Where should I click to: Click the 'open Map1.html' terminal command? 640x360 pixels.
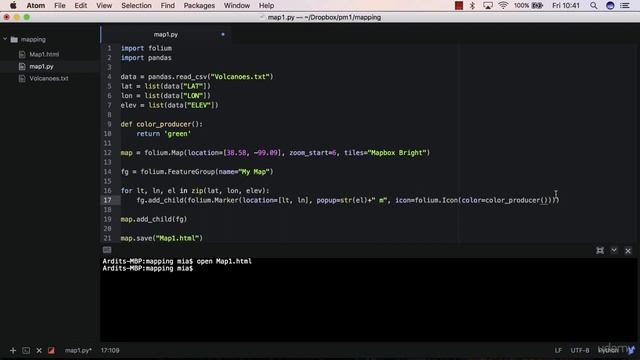224,261
